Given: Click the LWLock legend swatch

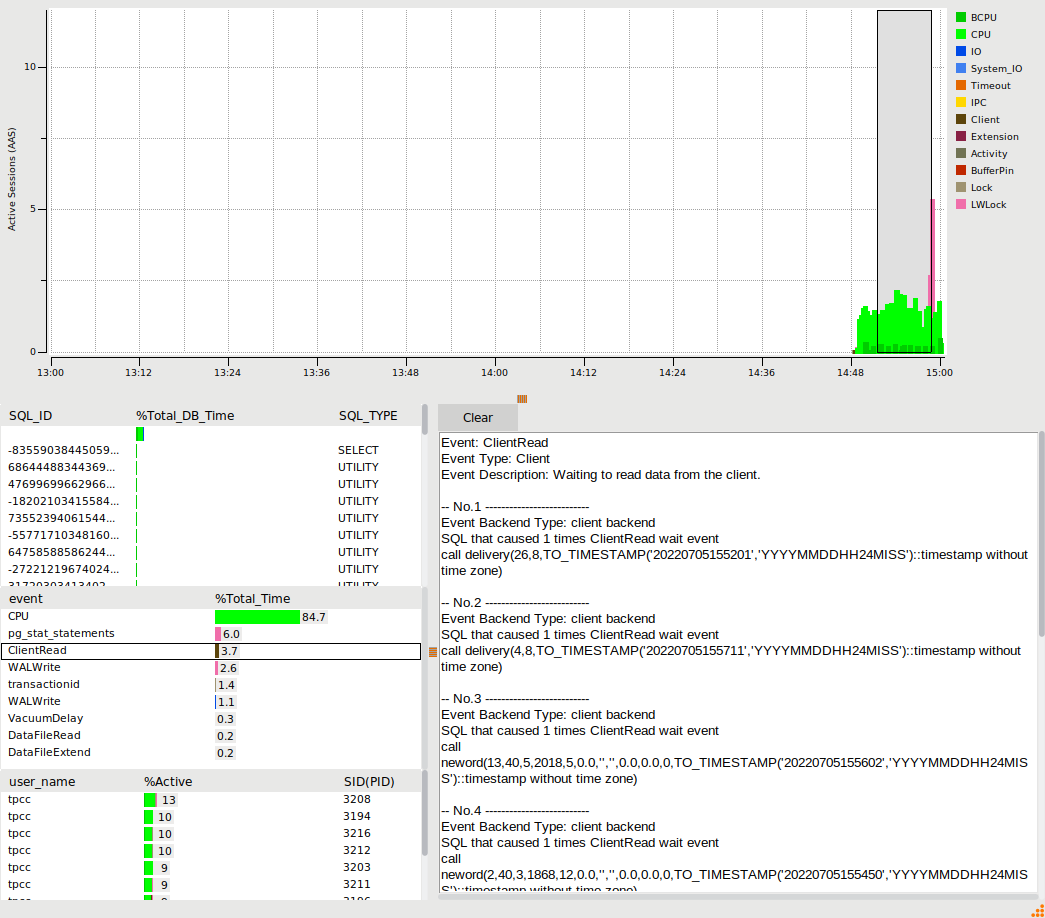Looking at the screenshot, I should (960, 204).
